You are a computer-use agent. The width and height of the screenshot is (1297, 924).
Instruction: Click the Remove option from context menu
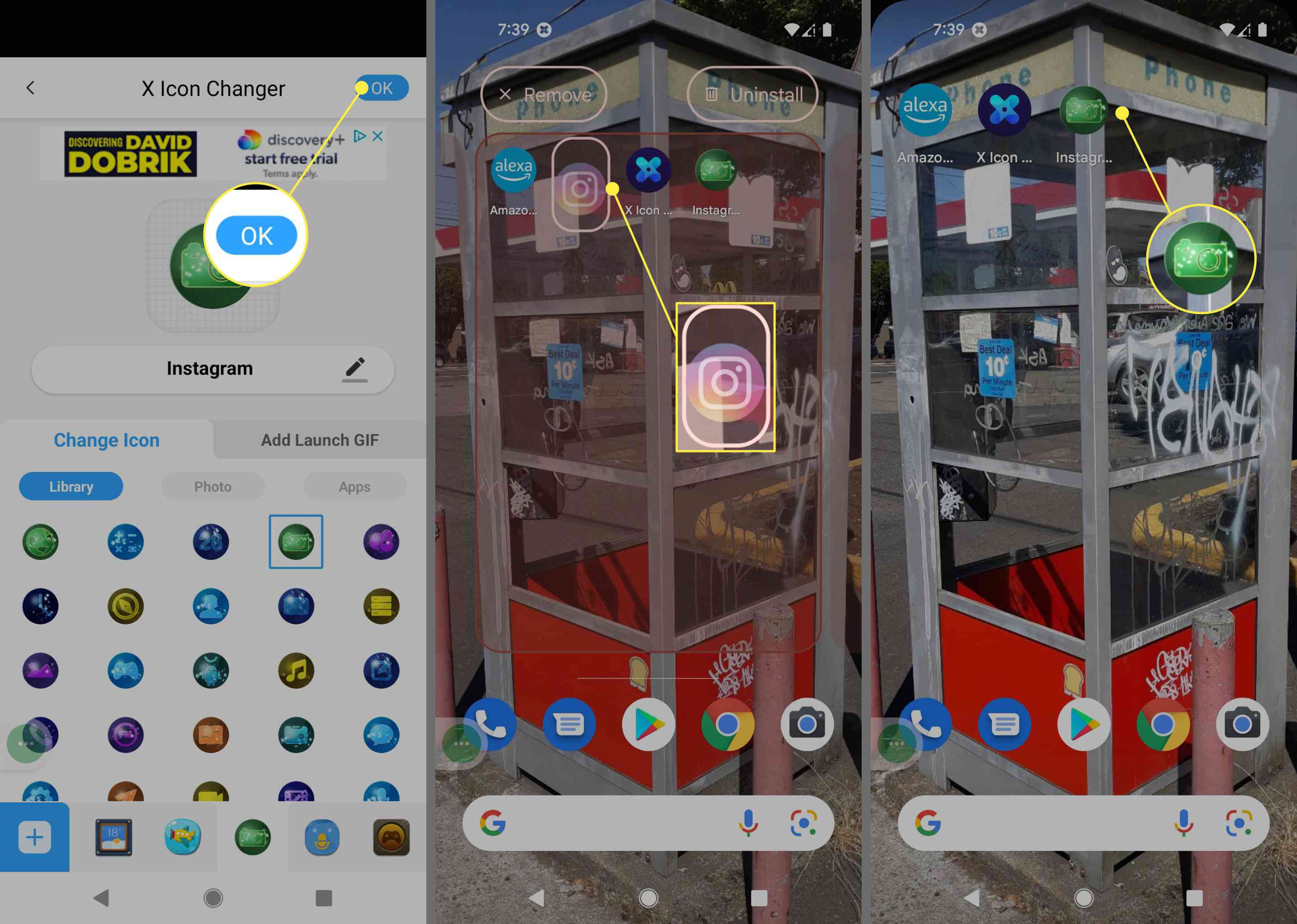(x=548, y=94)
